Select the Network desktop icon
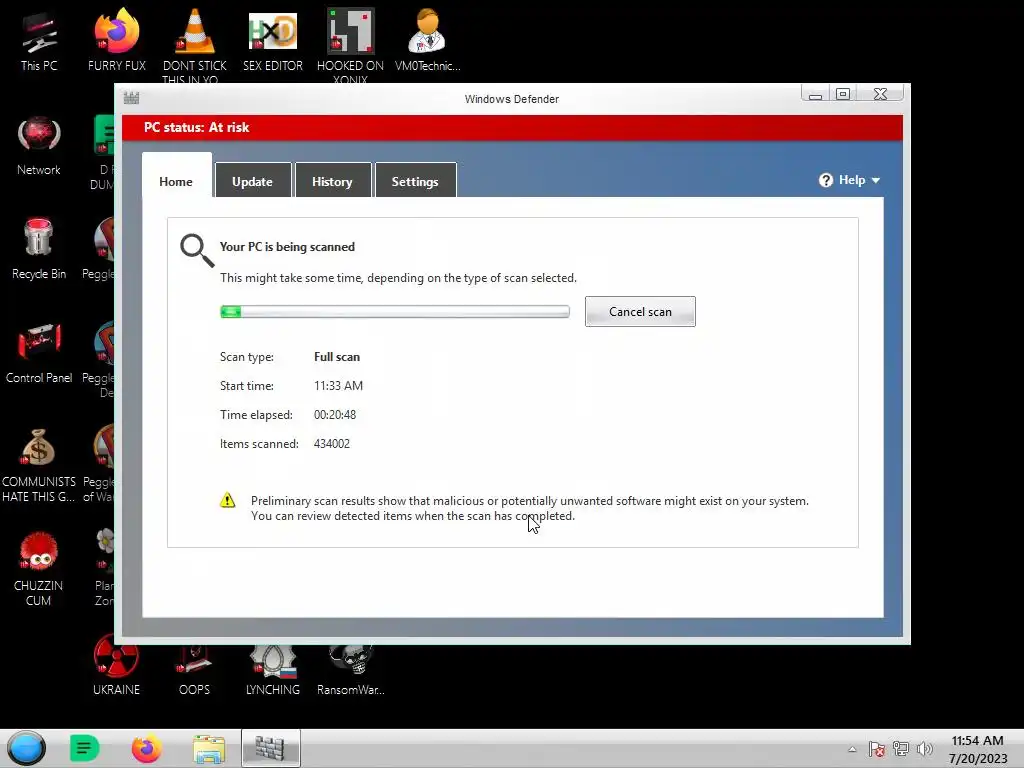Image resolution: width=1024 pixels, height=768 pixels. (x=39, y=146)
